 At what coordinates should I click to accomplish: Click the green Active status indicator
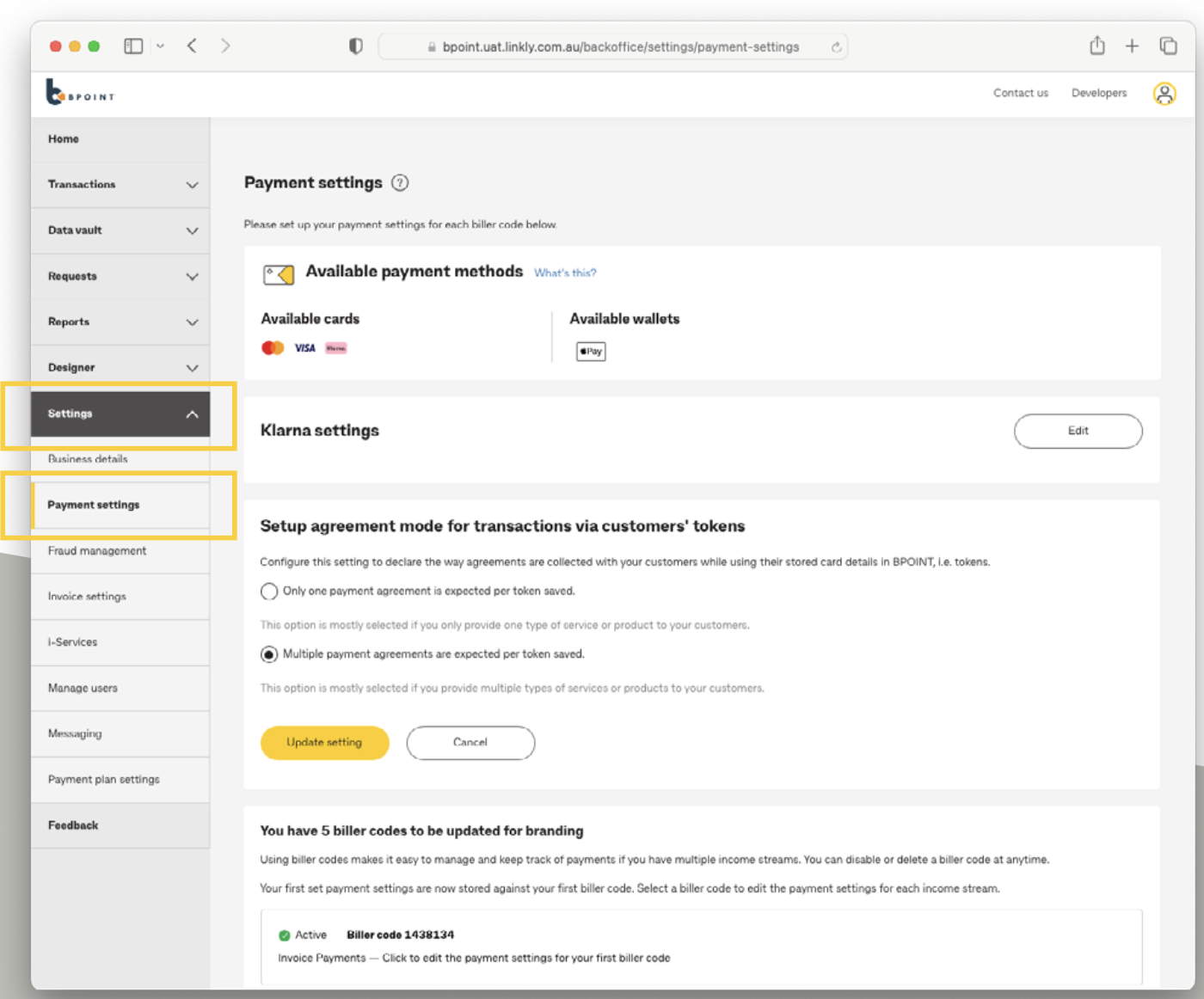point(285,935)
